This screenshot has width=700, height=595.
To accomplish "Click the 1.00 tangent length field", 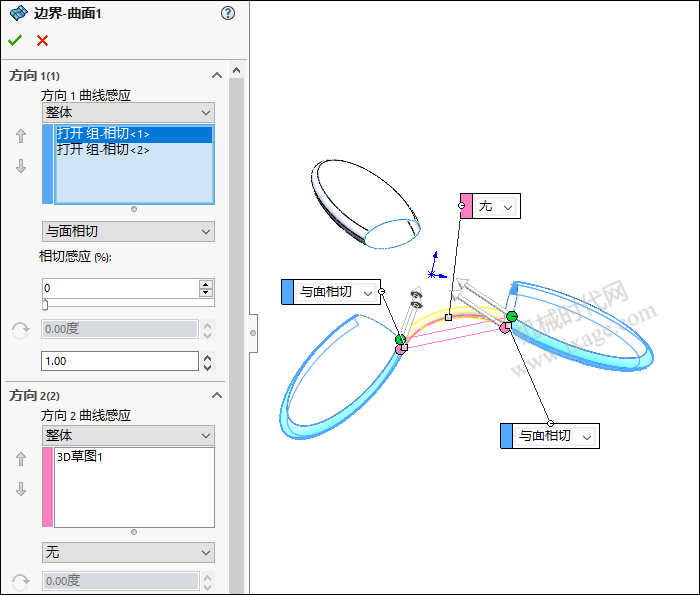I will pyautogui.click(x=120, y=361).
